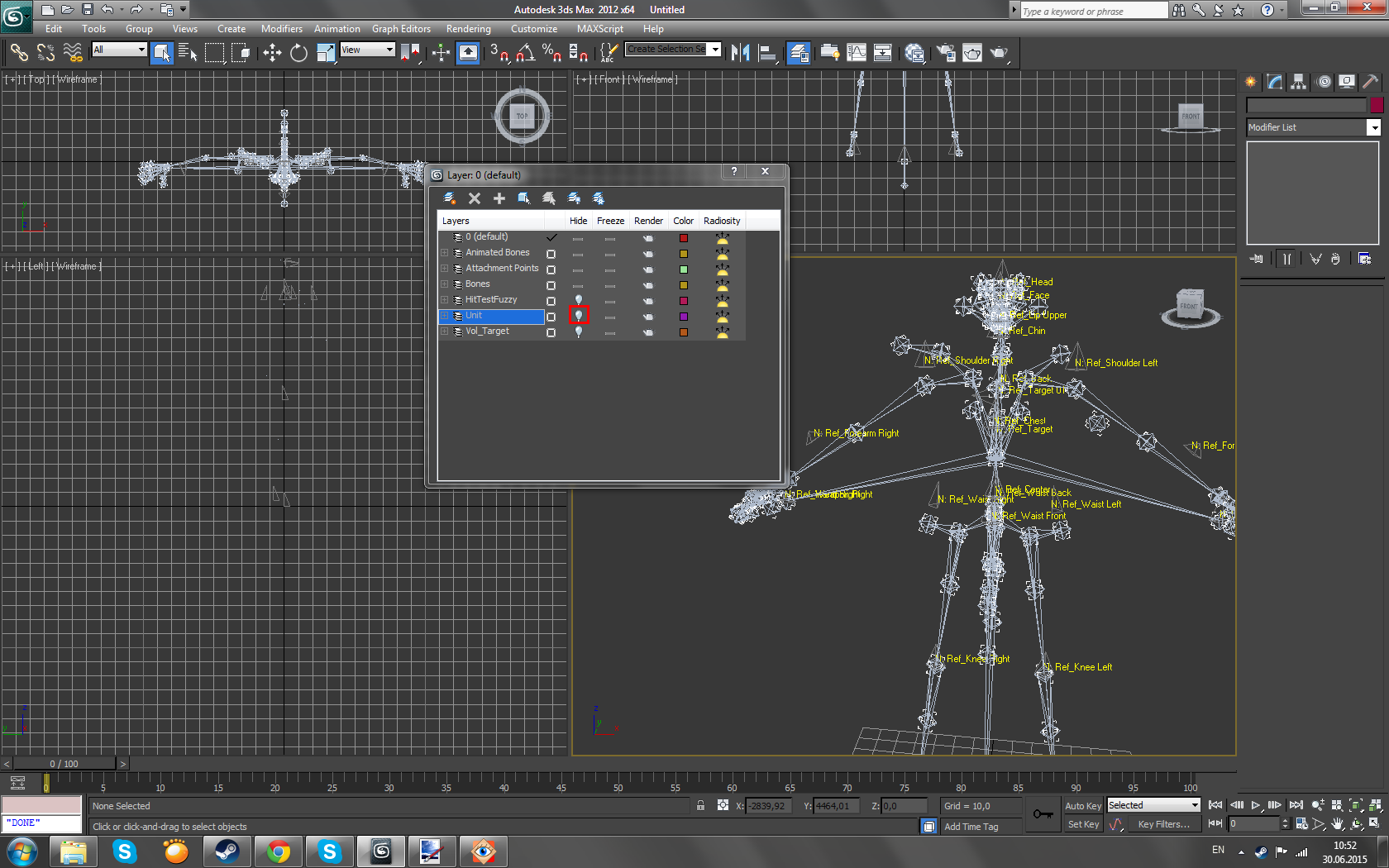1389x868 pixels.
Task: Expand the Animated Bones layer
Action: coord(445,253)
